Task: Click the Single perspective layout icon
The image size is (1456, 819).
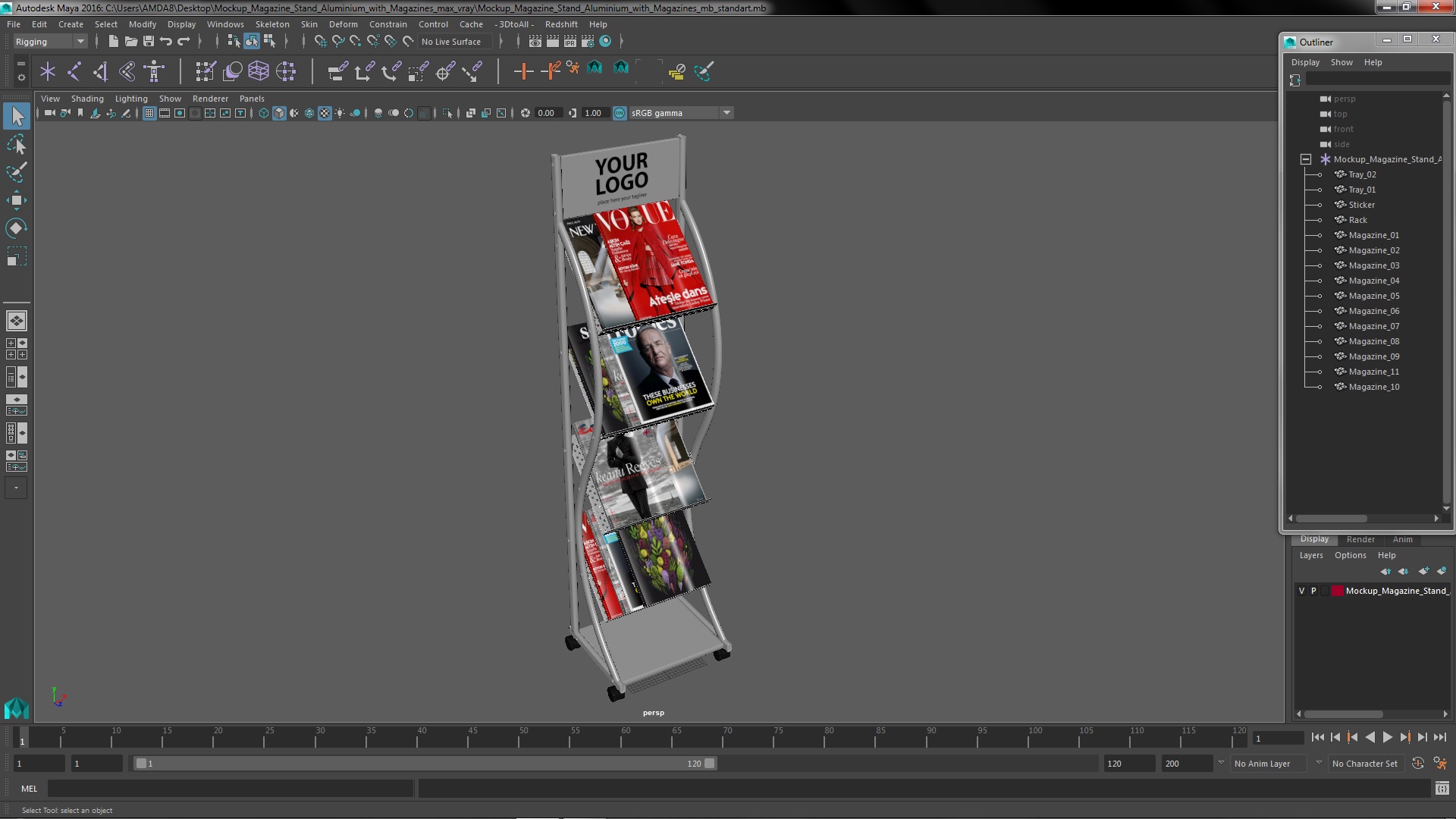Action: point(17,321)
